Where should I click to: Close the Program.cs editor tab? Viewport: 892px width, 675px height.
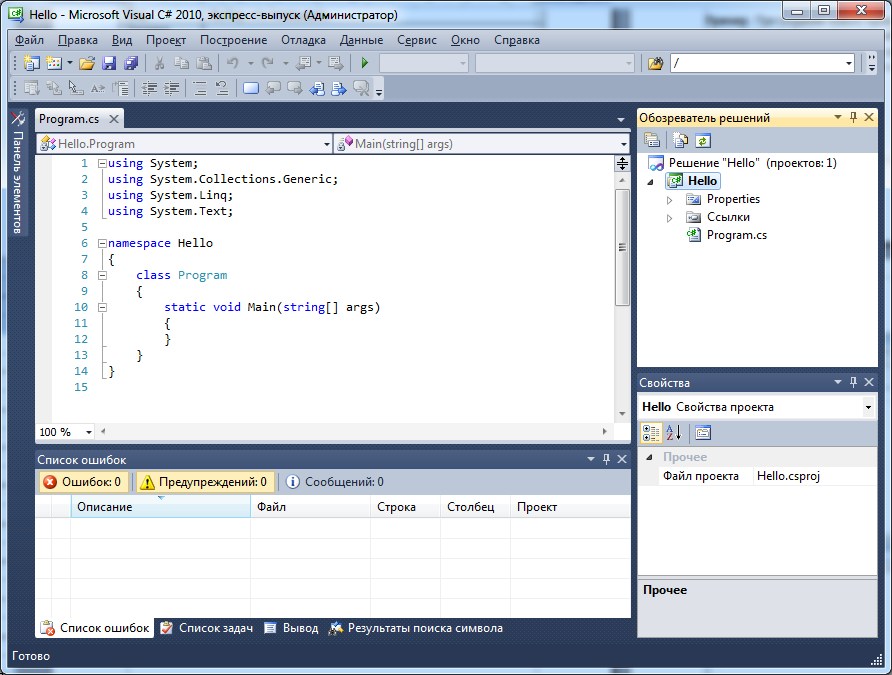click(114, 119)
